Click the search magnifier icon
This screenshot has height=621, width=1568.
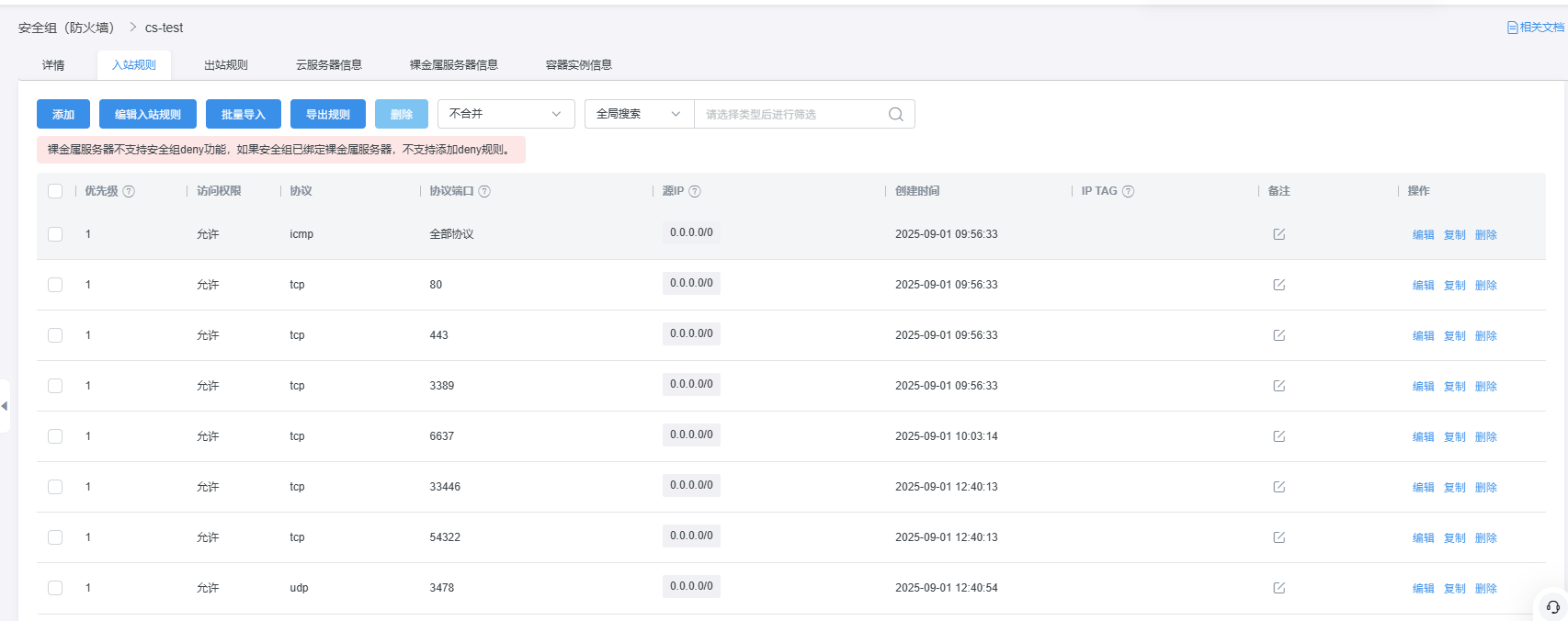point(895,114)
